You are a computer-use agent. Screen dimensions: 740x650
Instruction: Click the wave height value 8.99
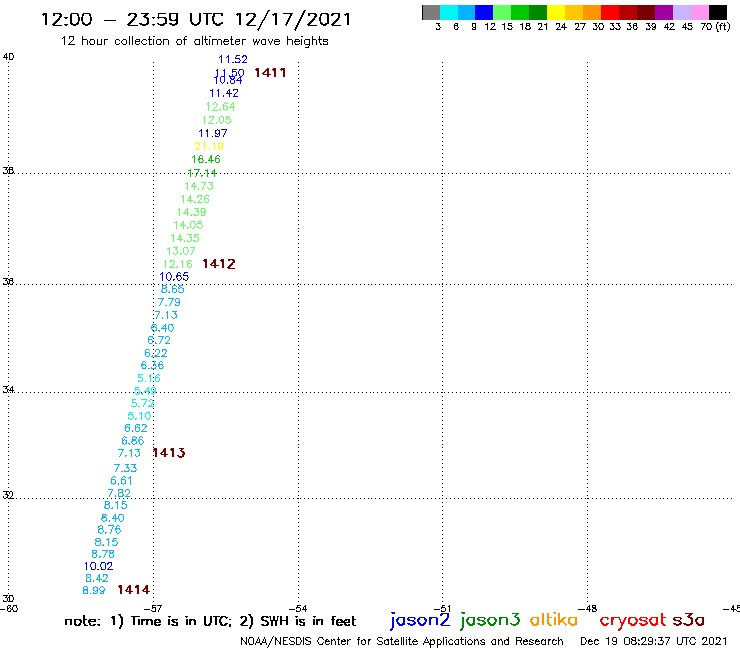[94, 590]
